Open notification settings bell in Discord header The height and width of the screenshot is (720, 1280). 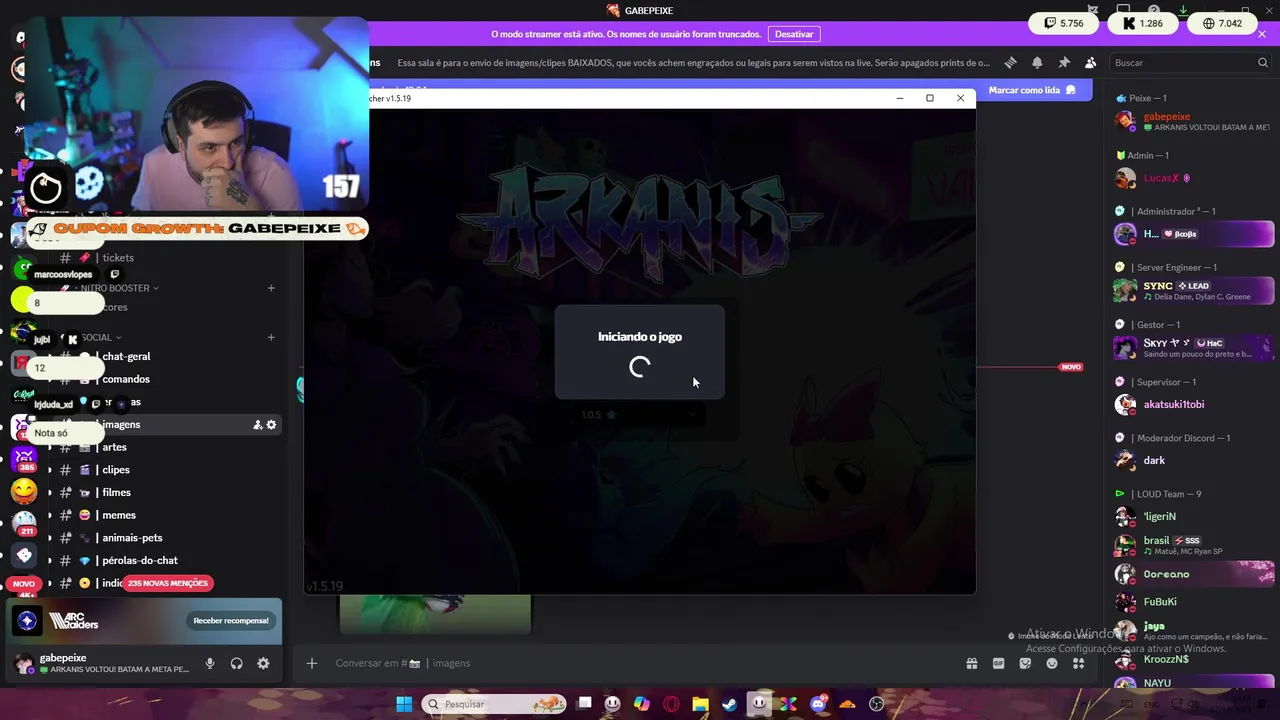tap(1037, 62)
